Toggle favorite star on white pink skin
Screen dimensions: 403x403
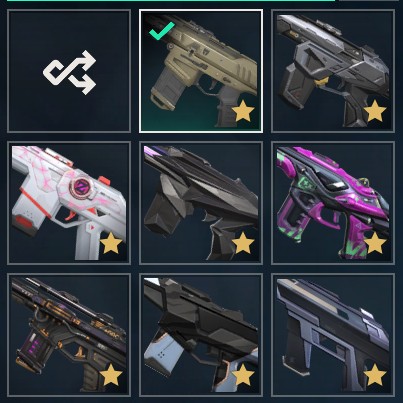tap(111, 243)
